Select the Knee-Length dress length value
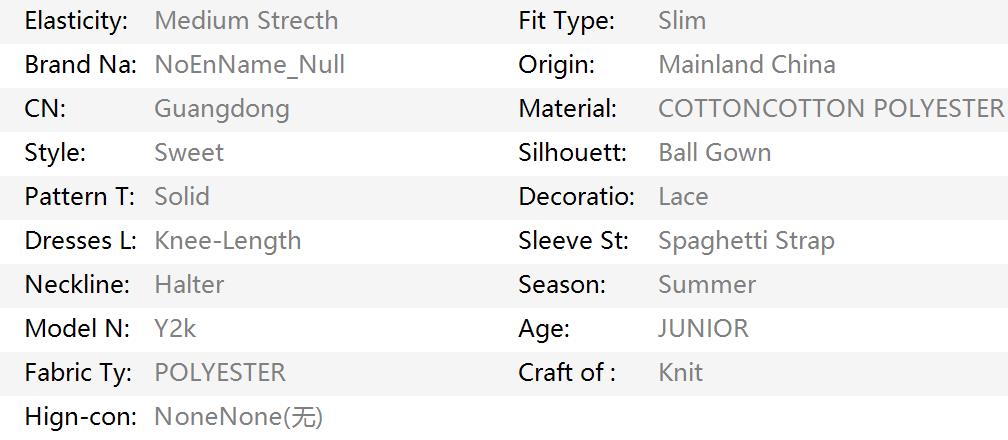This screenshot has height=440, width=1008. coord(228,241)
